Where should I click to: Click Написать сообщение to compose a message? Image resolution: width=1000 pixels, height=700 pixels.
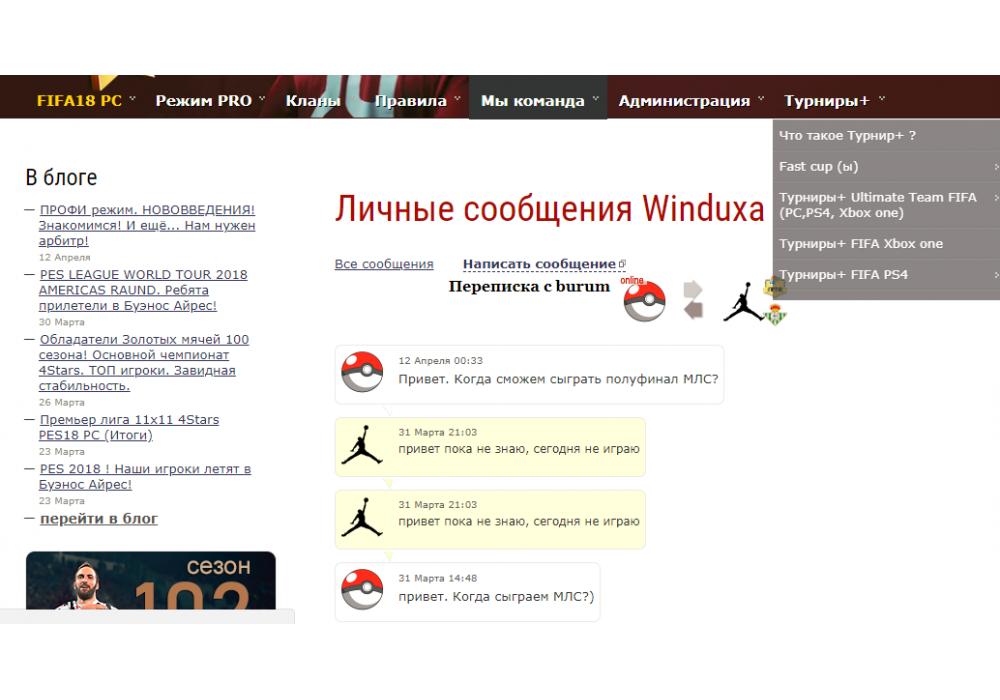[x=539, y=264]
